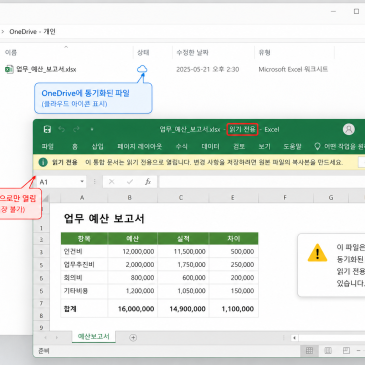Open the 수식 ribbon tab
This screenshot has height=365, width=365.
point(182,146)
